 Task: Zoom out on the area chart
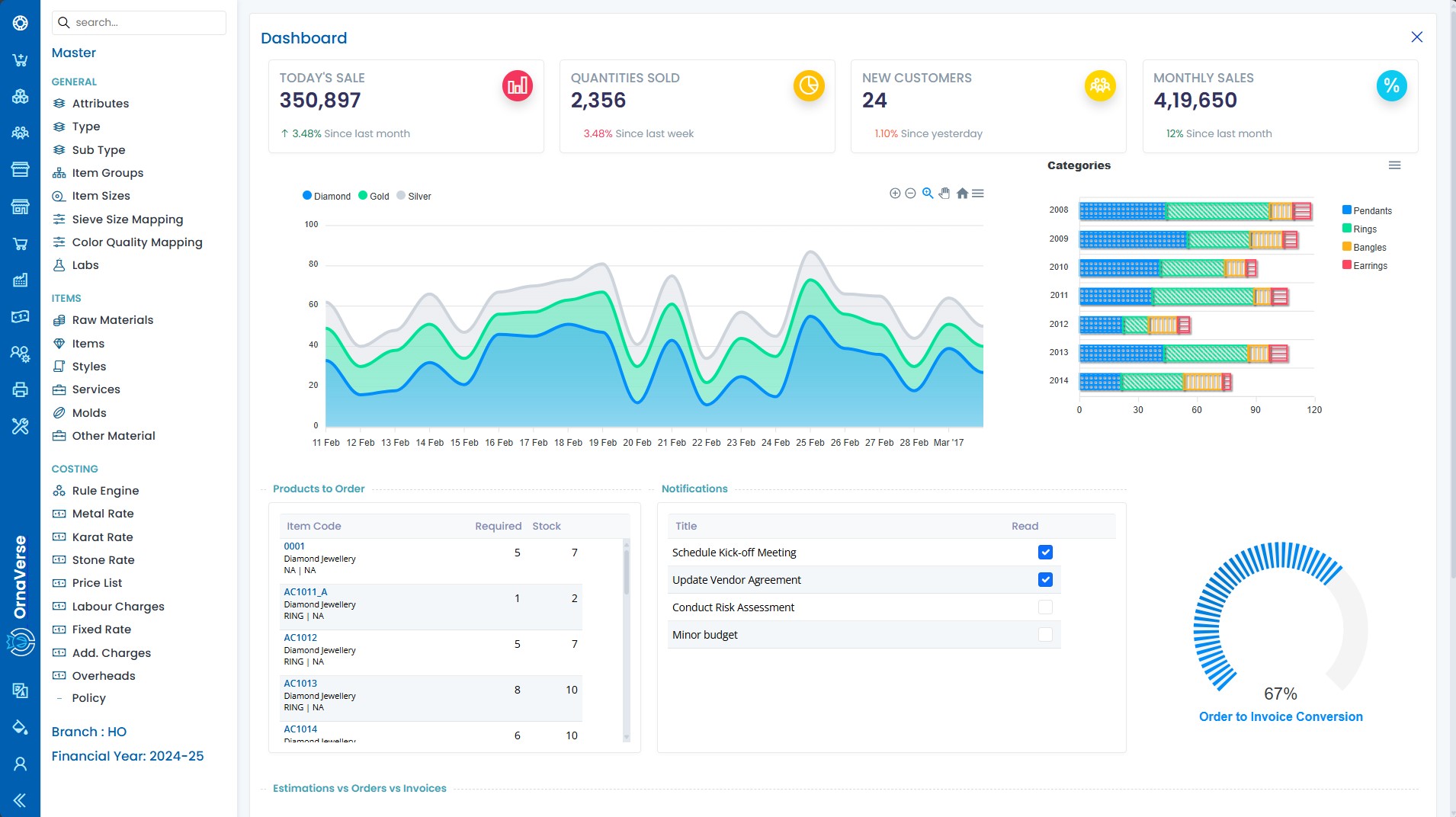pos(910,194)
